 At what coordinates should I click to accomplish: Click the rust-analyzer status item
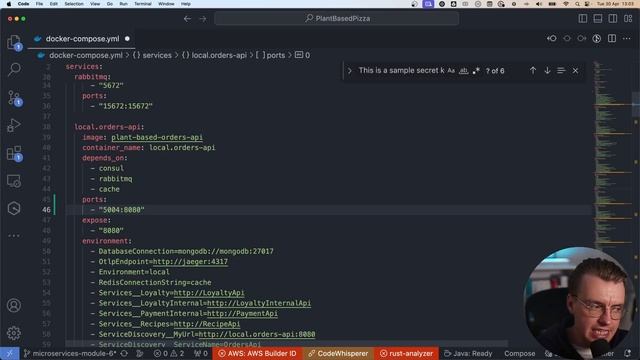[407, 353]
